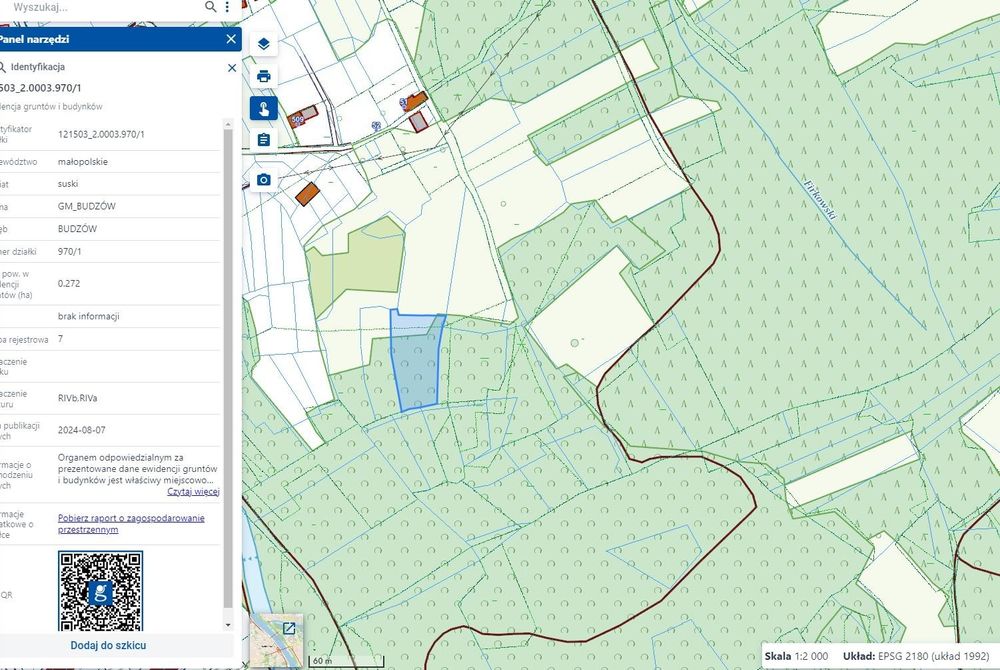1000x670 pixels.
Task: Click the Dodaj do szkicu button
Action: [x=108, y=645]
